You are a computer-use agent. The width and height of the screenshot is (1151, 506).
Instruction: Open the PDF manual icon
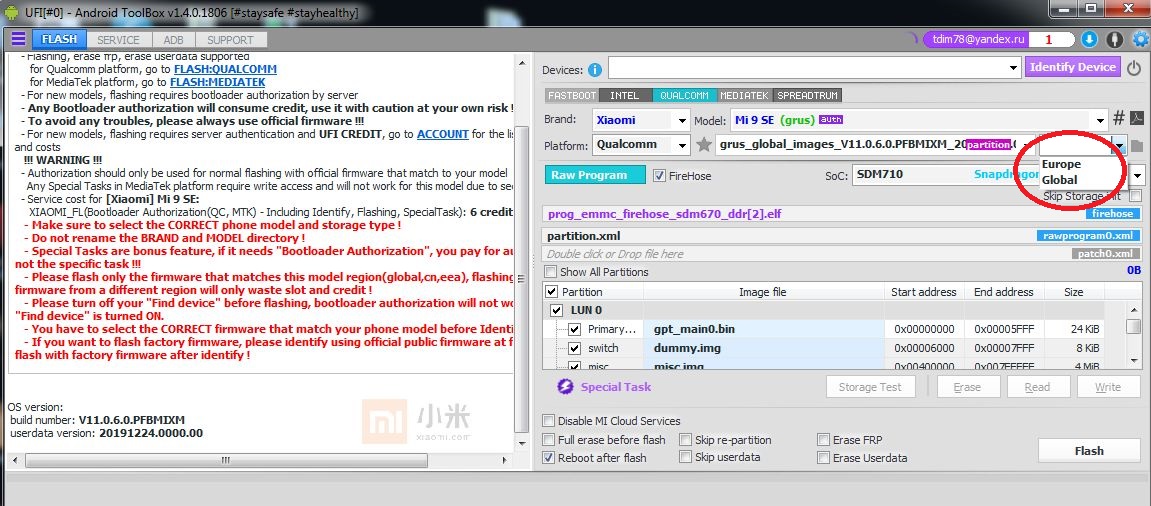[x=1136, y=118]
